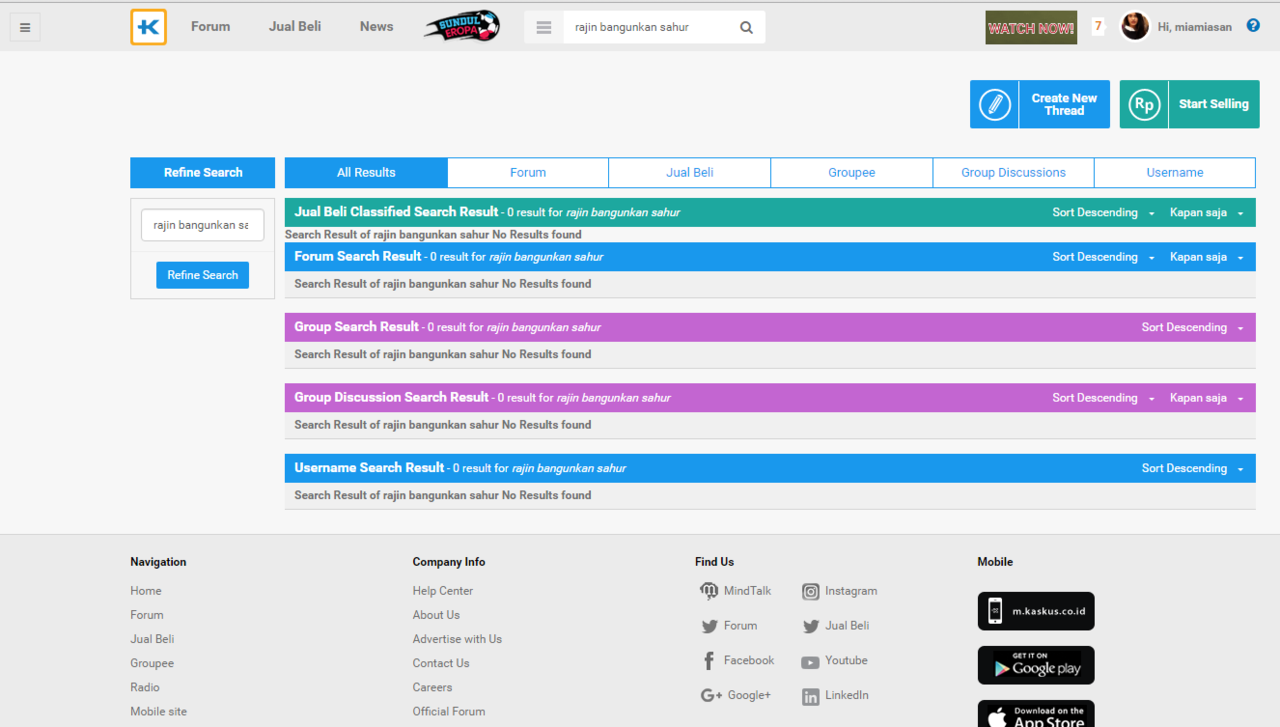Screen dimensions: 1280x727
Task: Expand Sort Descending in Jual Beli results
Action: (1104, 213)
